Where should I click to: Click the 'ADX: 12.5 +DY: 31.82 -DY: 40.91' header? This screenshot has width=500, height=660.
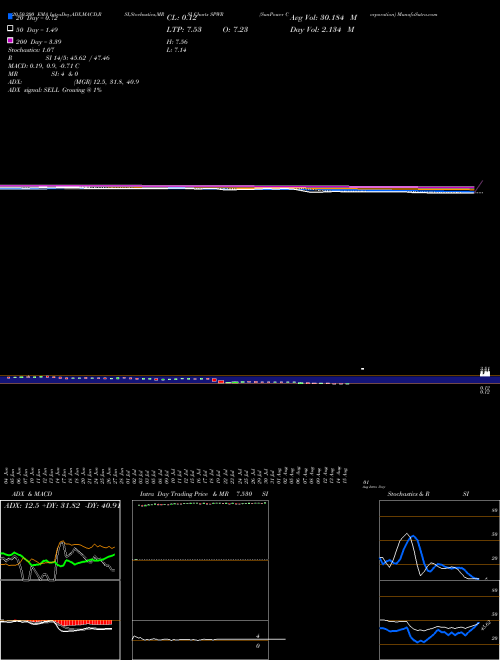[x=62, y=505]
